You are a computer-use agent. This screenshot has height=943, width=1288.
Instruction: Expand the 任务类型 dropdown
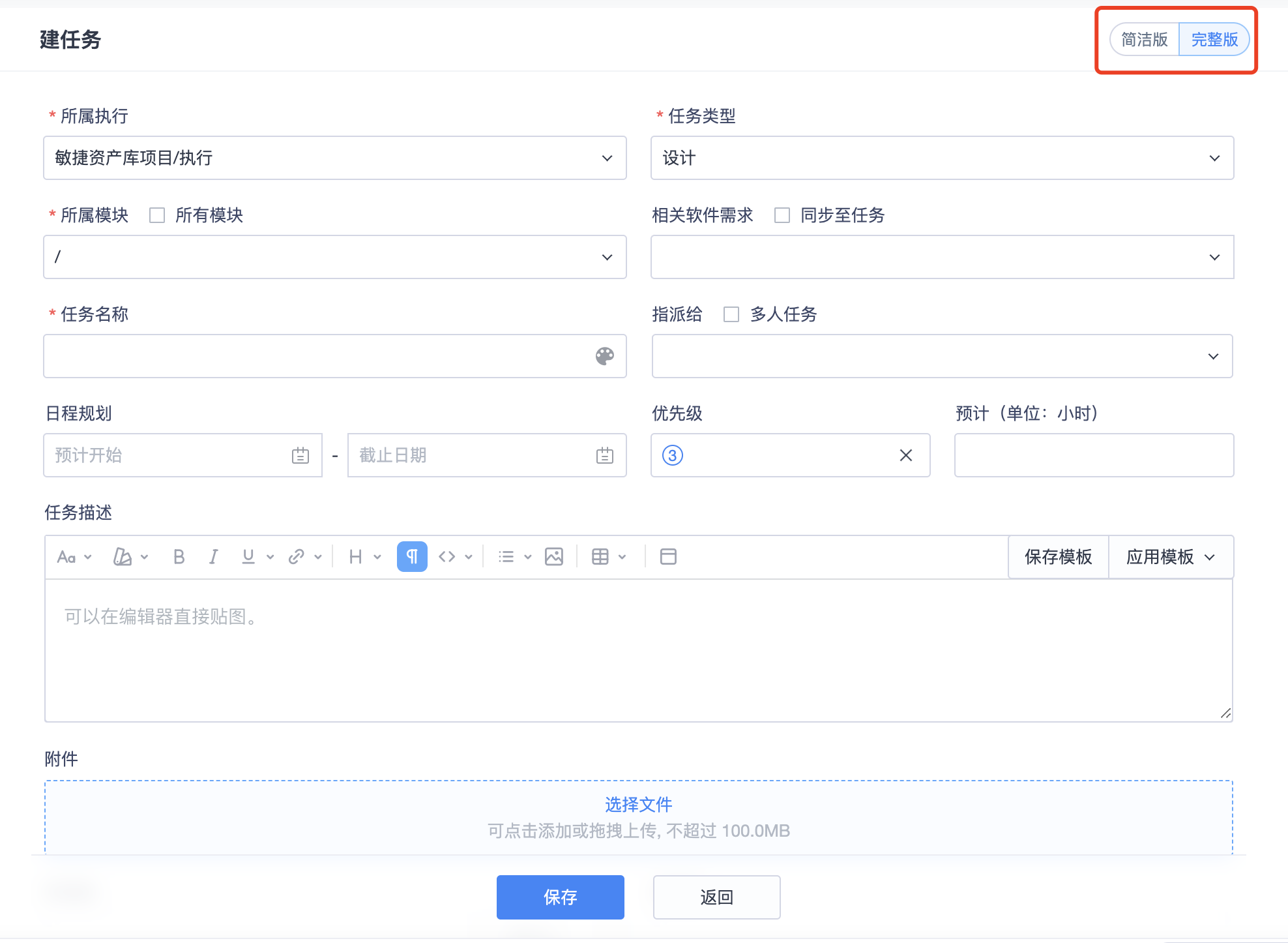[x=942, y=158]
